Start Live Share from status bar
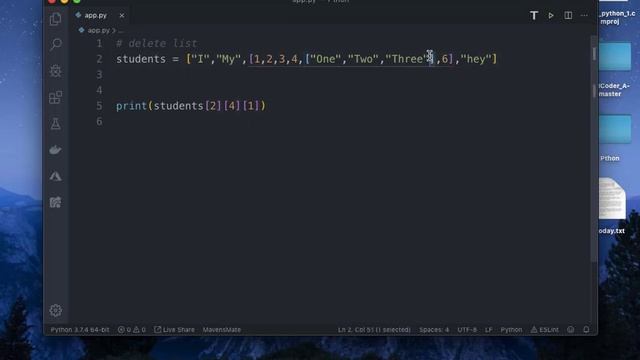The image size is (640, 360). pos(174,329)
